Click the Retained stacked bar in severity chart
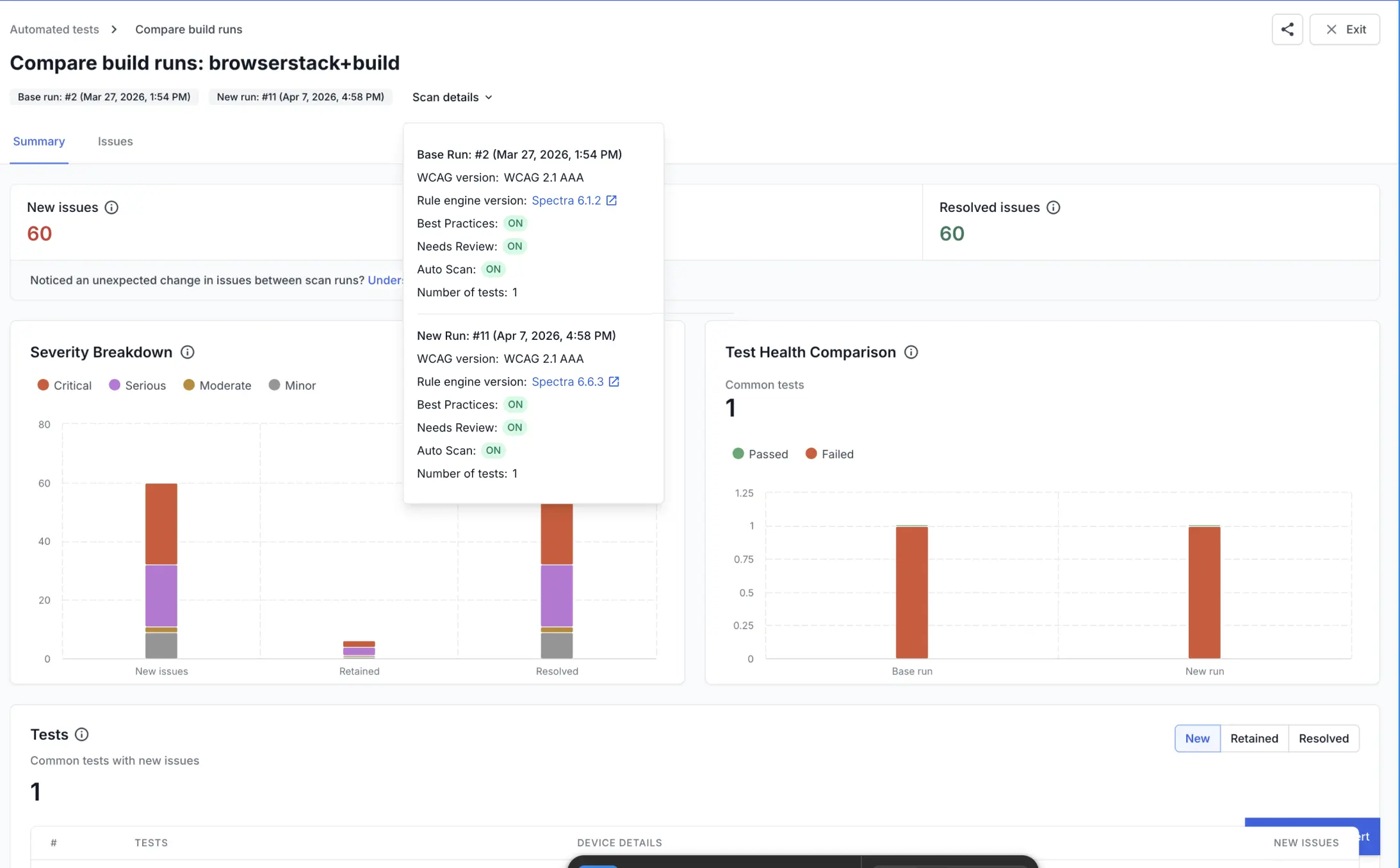The width and height of the screenshot is (1400, 868). tap(359, 649)
